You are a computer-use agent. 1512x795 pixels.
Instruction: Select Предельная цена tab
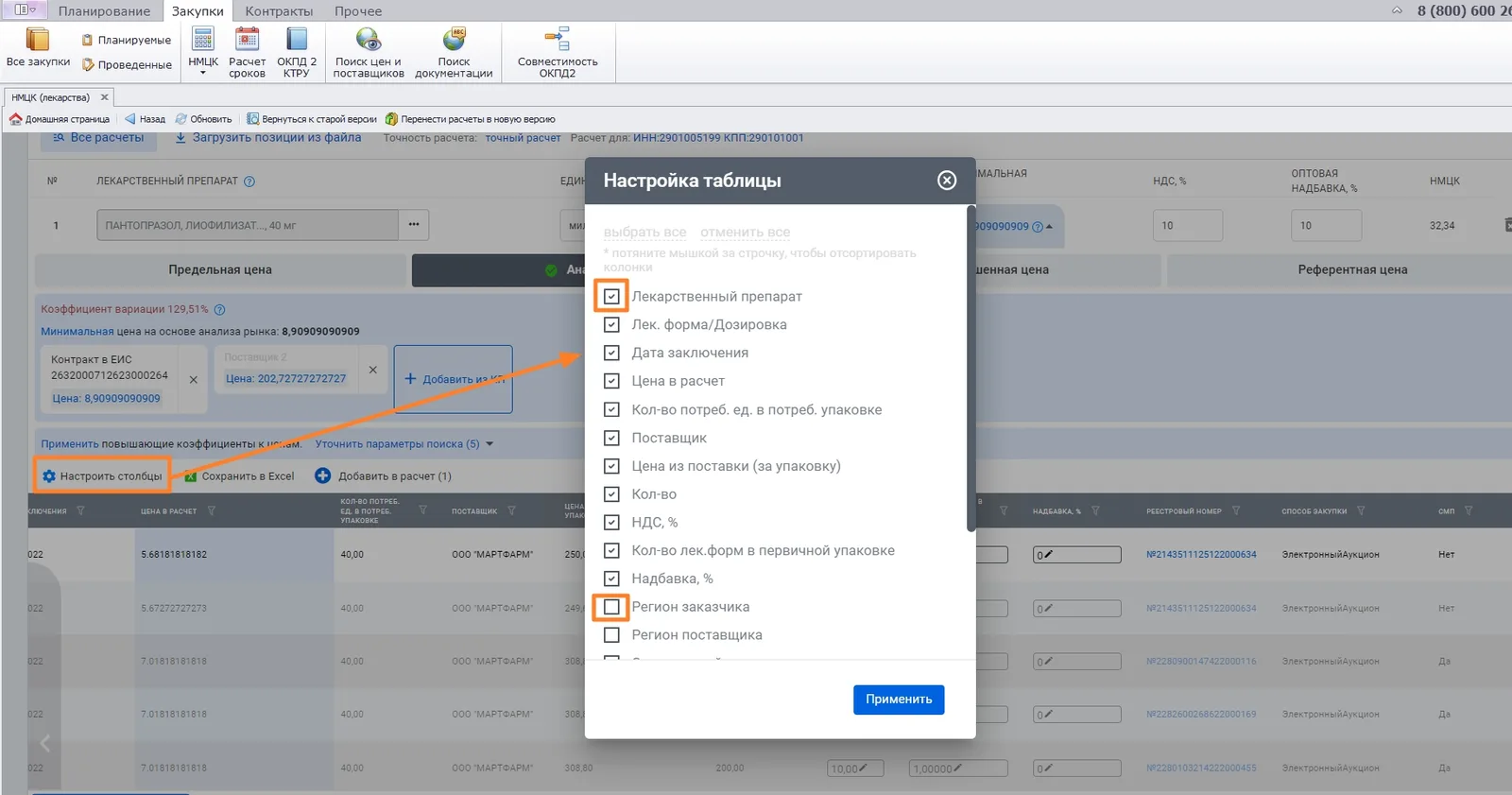(220, 269)
